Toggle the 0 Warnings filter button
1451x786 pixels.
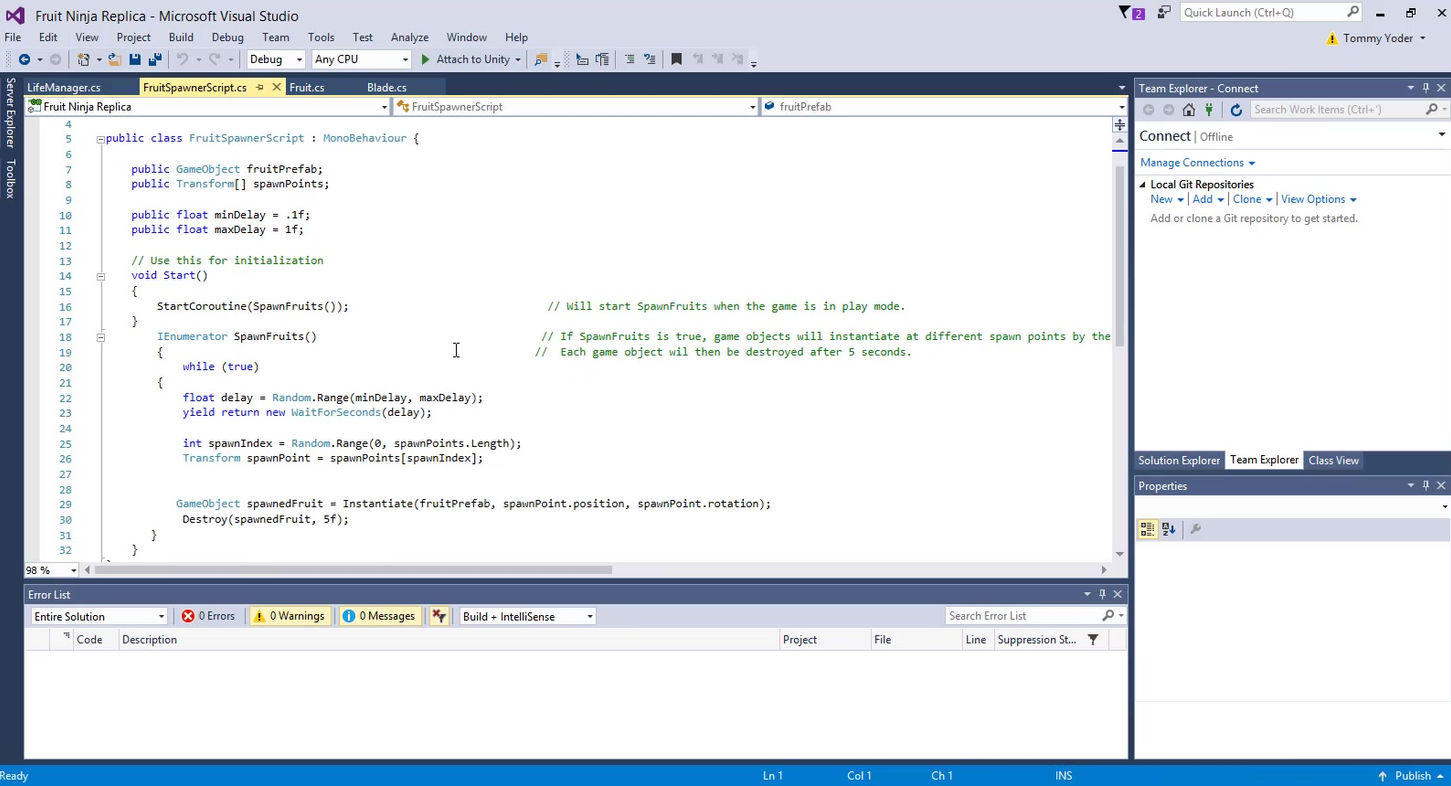click(x=289, y=616)
